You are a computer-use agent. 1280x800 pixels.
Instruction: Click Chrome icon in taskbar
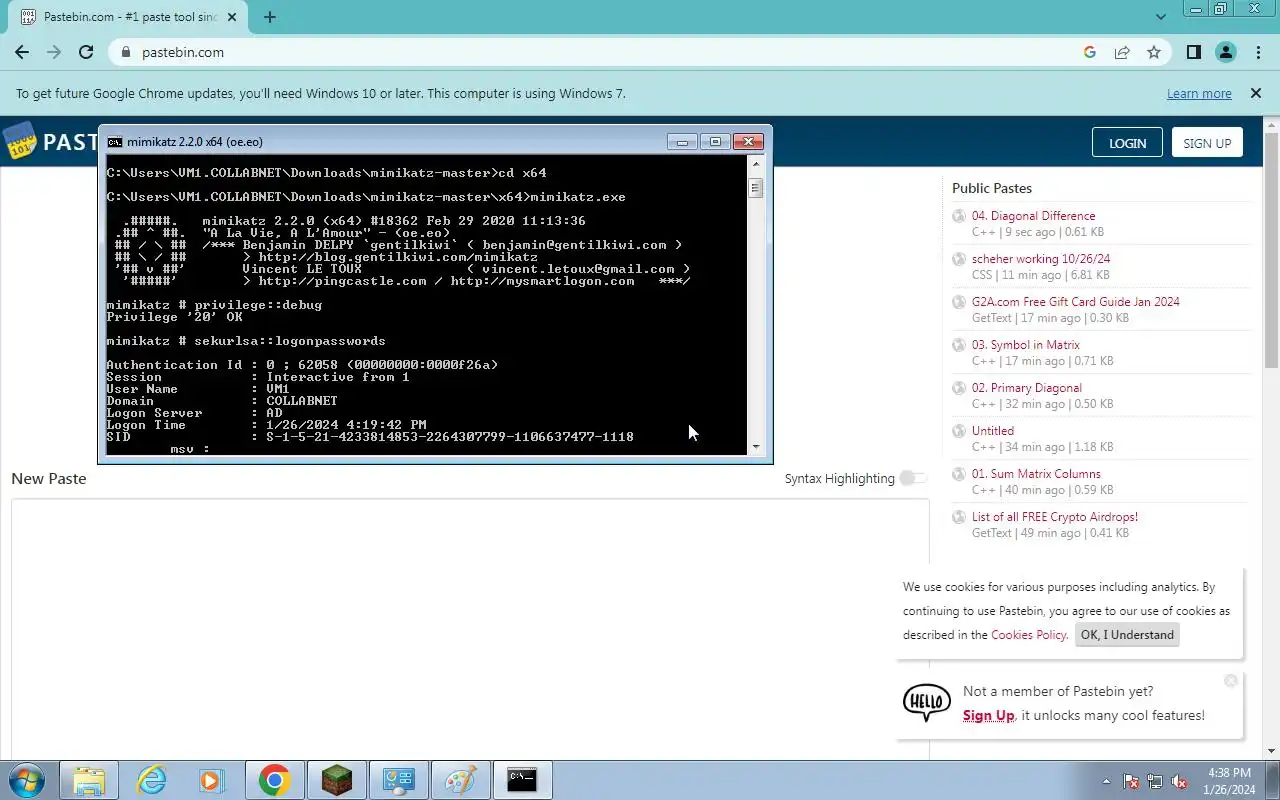274,780
